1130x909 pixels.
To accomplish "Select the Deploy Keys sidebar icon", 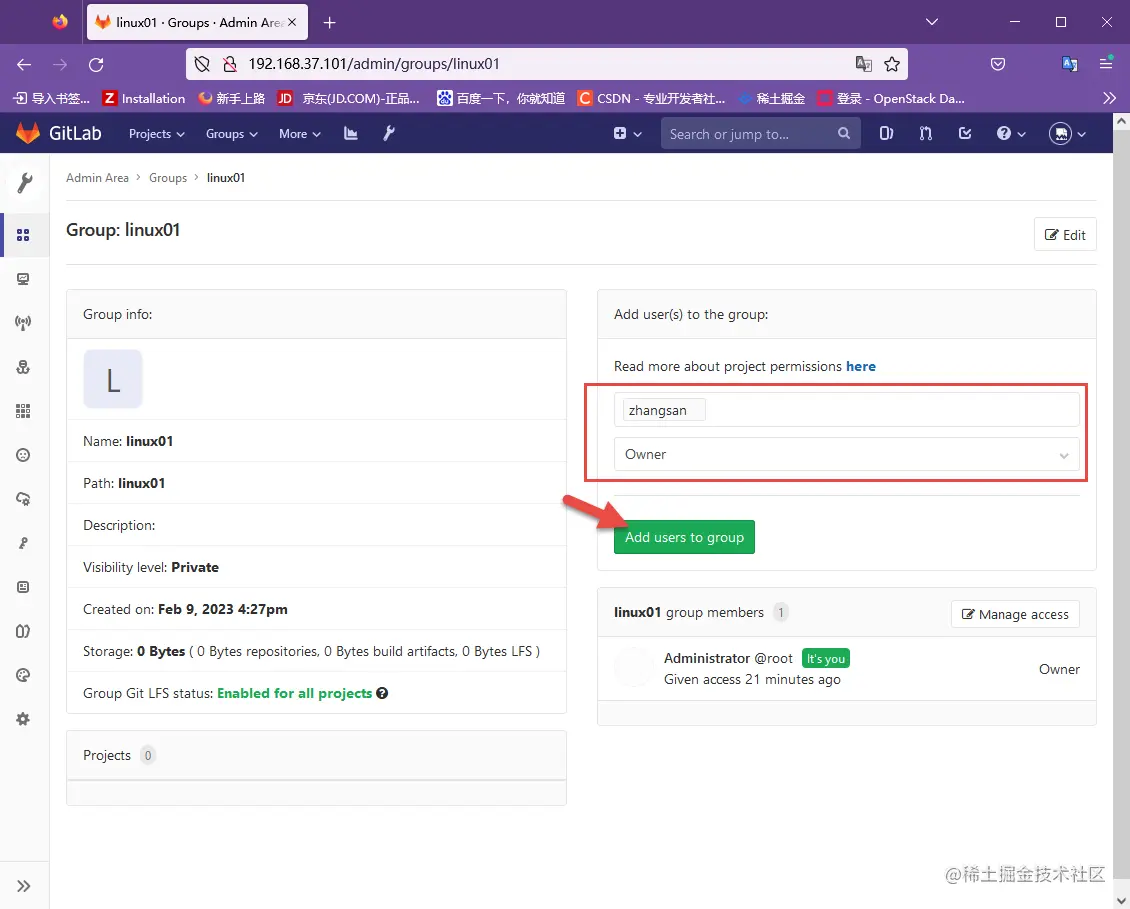I will click(23, 543).
